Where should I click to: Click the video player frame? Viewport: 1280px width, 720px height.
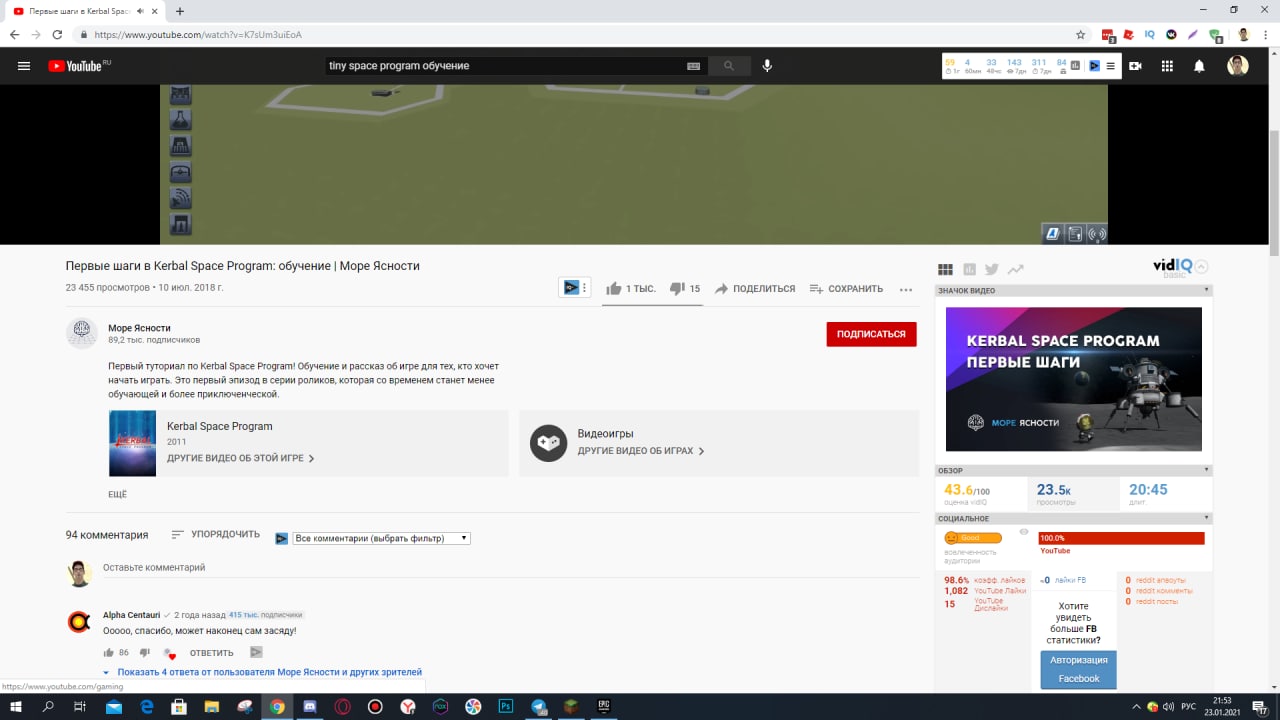pyautogui.click(x=634, y=165)
